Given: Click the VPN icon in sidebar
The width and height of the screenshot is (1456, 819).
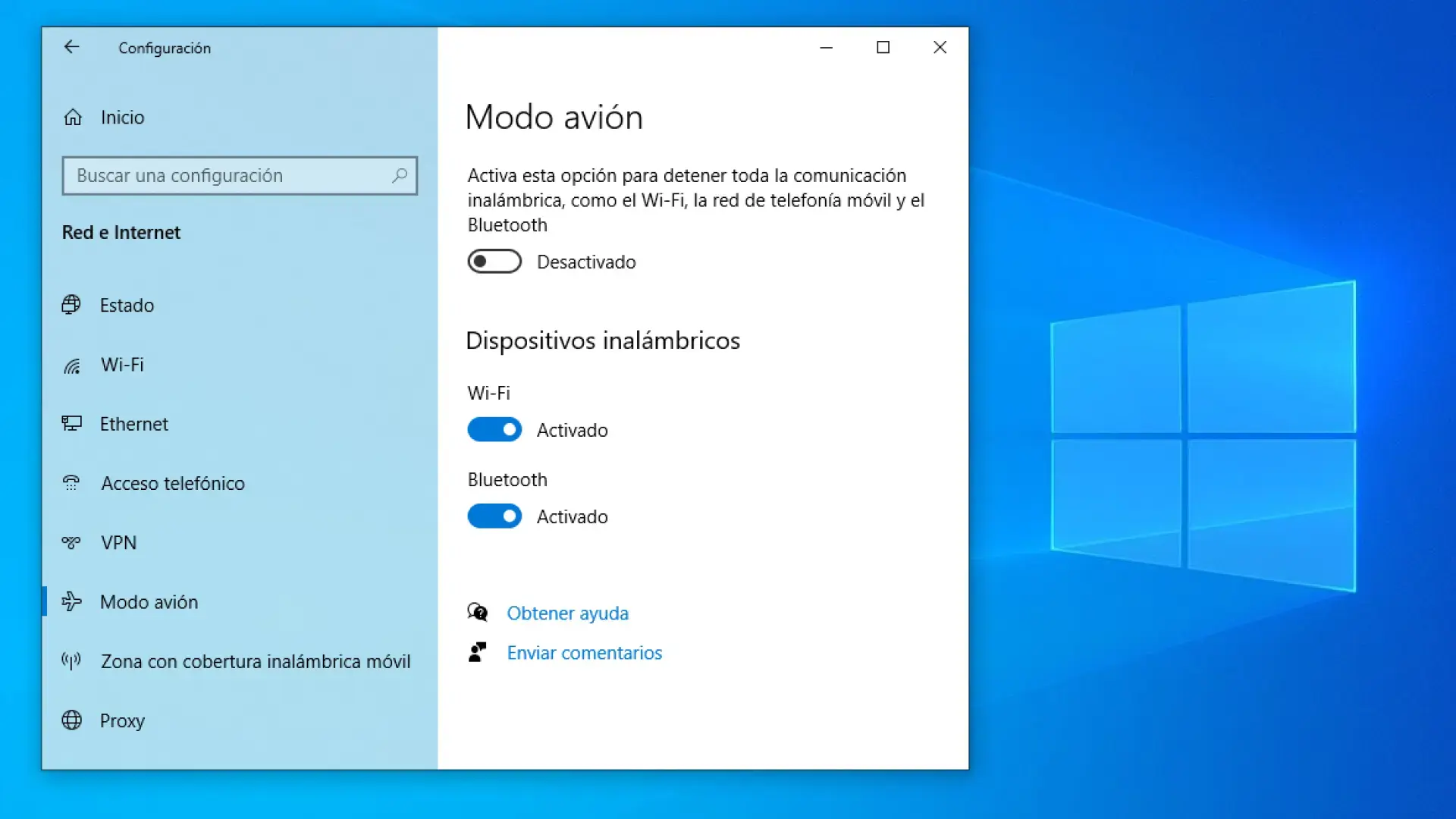Looking at the screenshot, I should coord(71,542).
